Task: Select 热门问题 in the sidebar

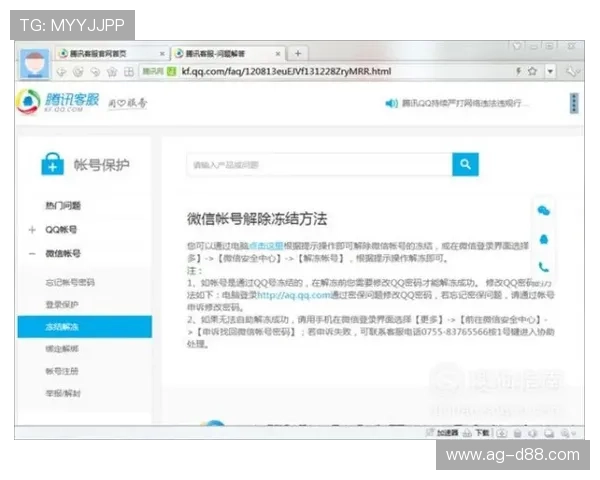Action: (63, 206)
